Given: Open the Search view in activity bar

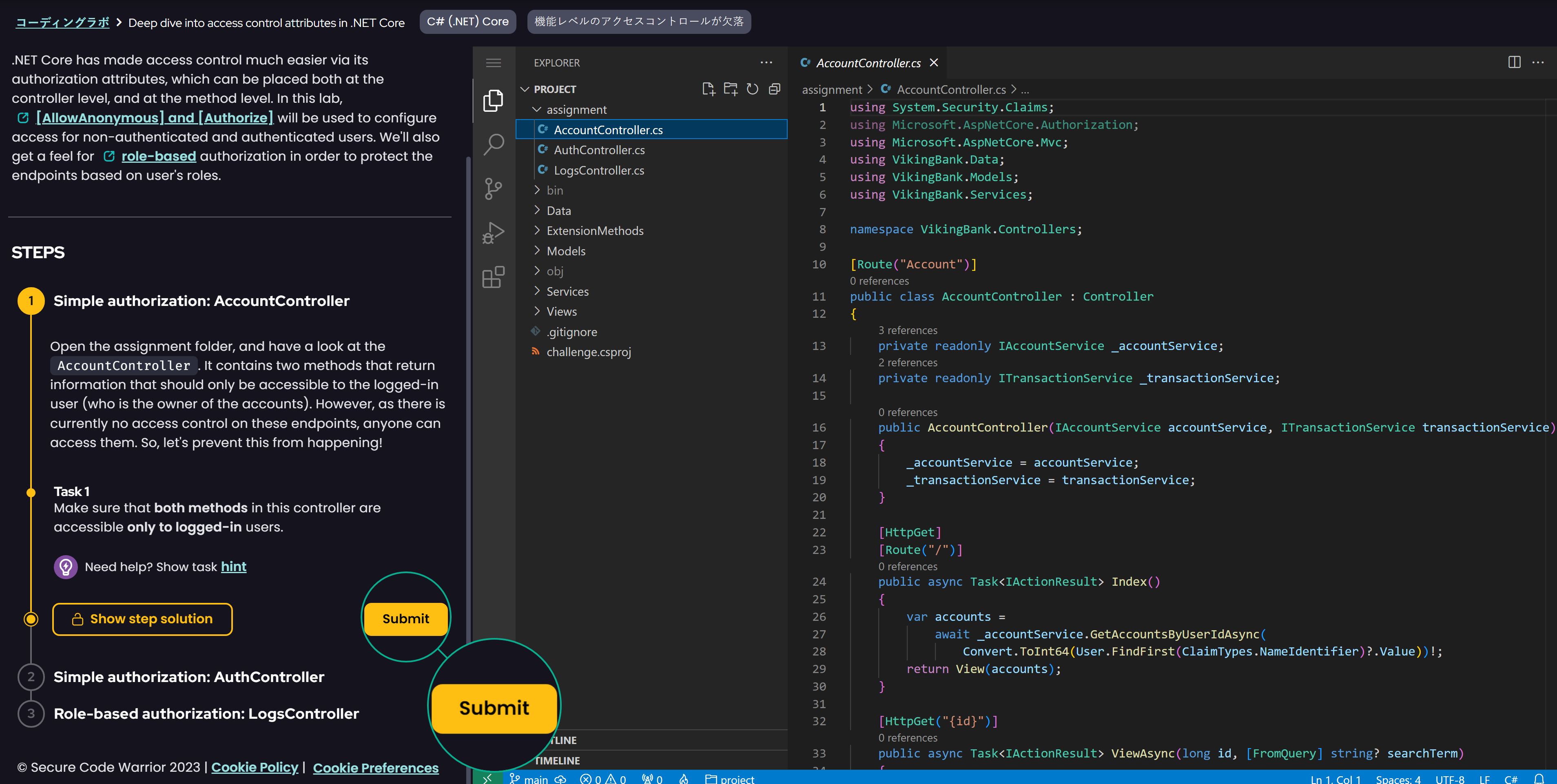Looking at the screenshot, I should [x=493, y=145].
